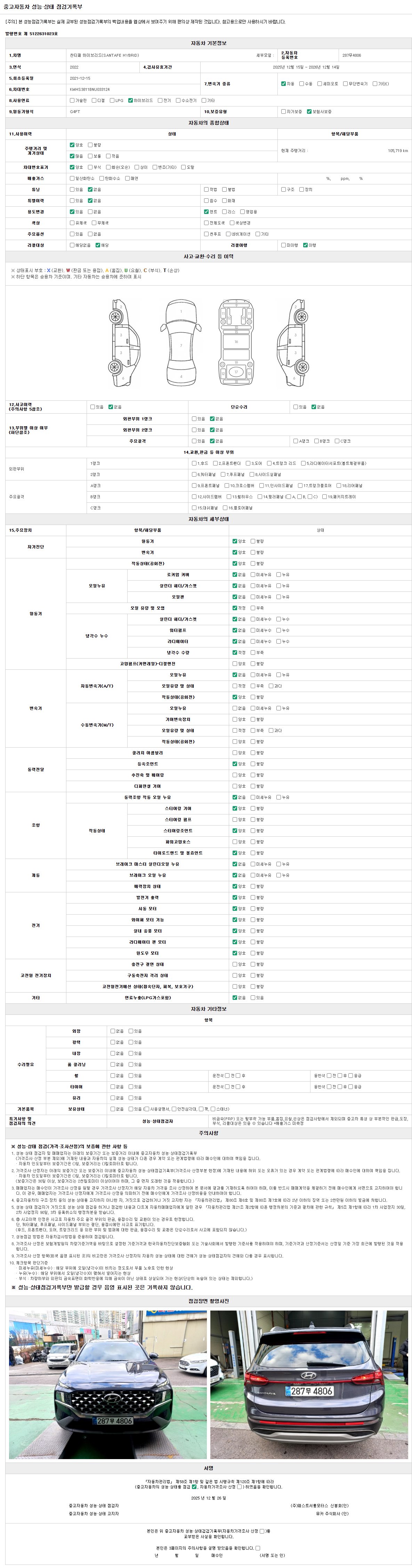The width and height of the screenshot is (412, 1568).
Task: Select the 자가보증 warranty type checkbox
Action: [283, 111]
